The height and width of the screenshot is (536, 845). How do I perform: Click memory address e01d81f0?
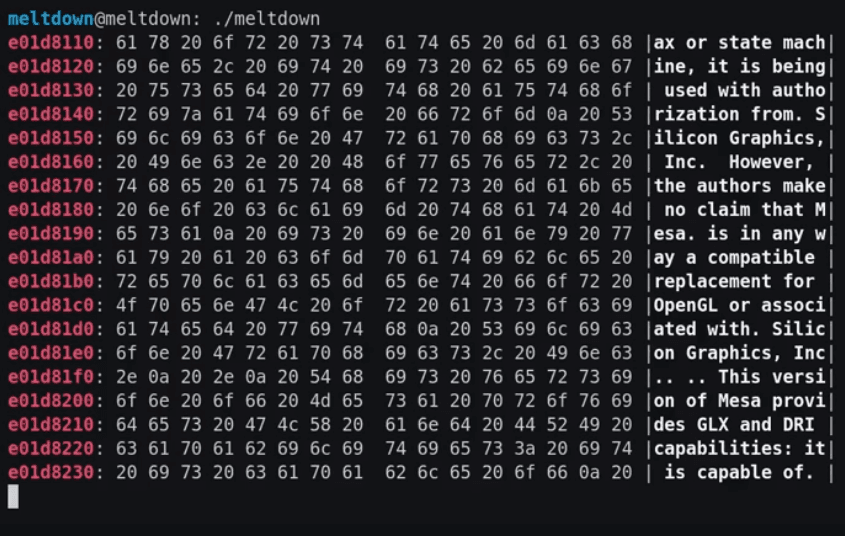tap(51, 377)
